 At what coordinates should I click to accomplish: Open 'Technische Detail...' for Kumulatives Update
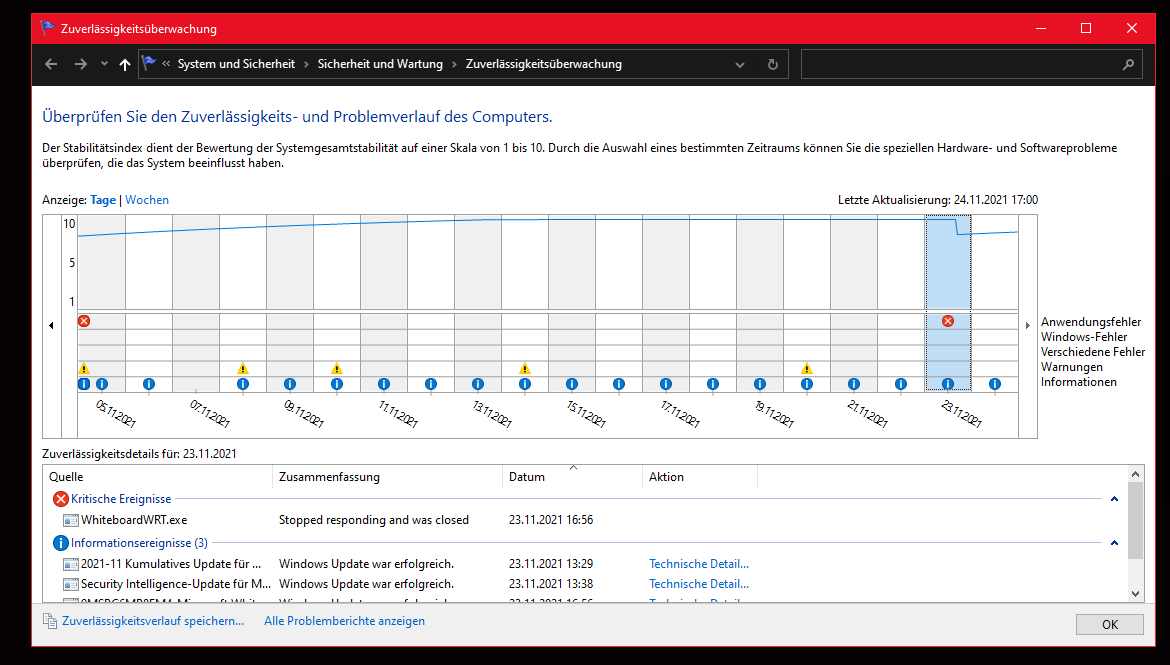(x=698, y=563)
